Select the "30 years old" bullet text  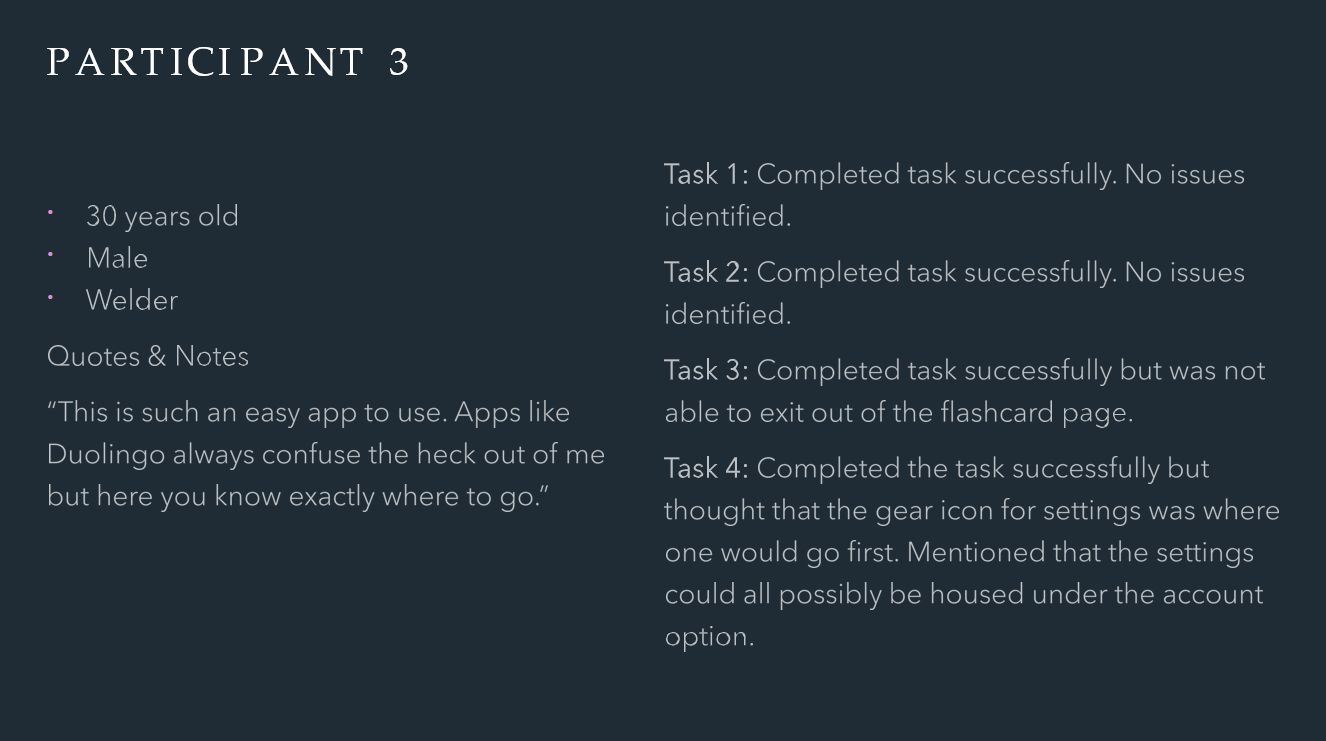click(x=162, y=216)
